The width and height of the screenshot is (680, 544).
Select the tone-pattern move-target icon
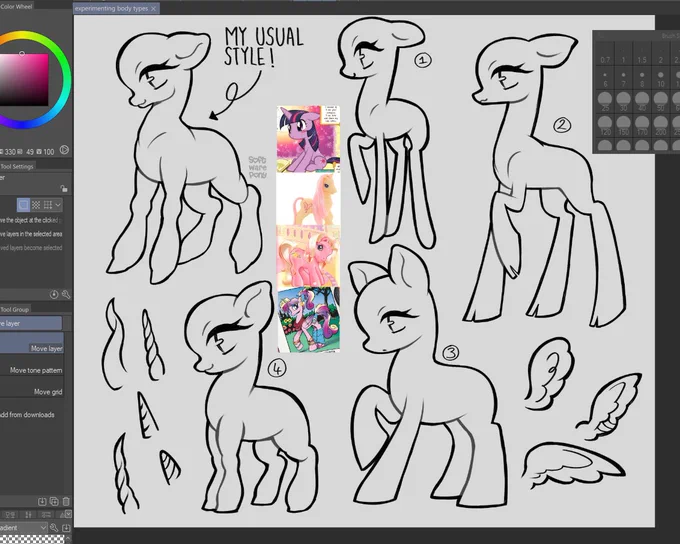[x=36, y=204]
